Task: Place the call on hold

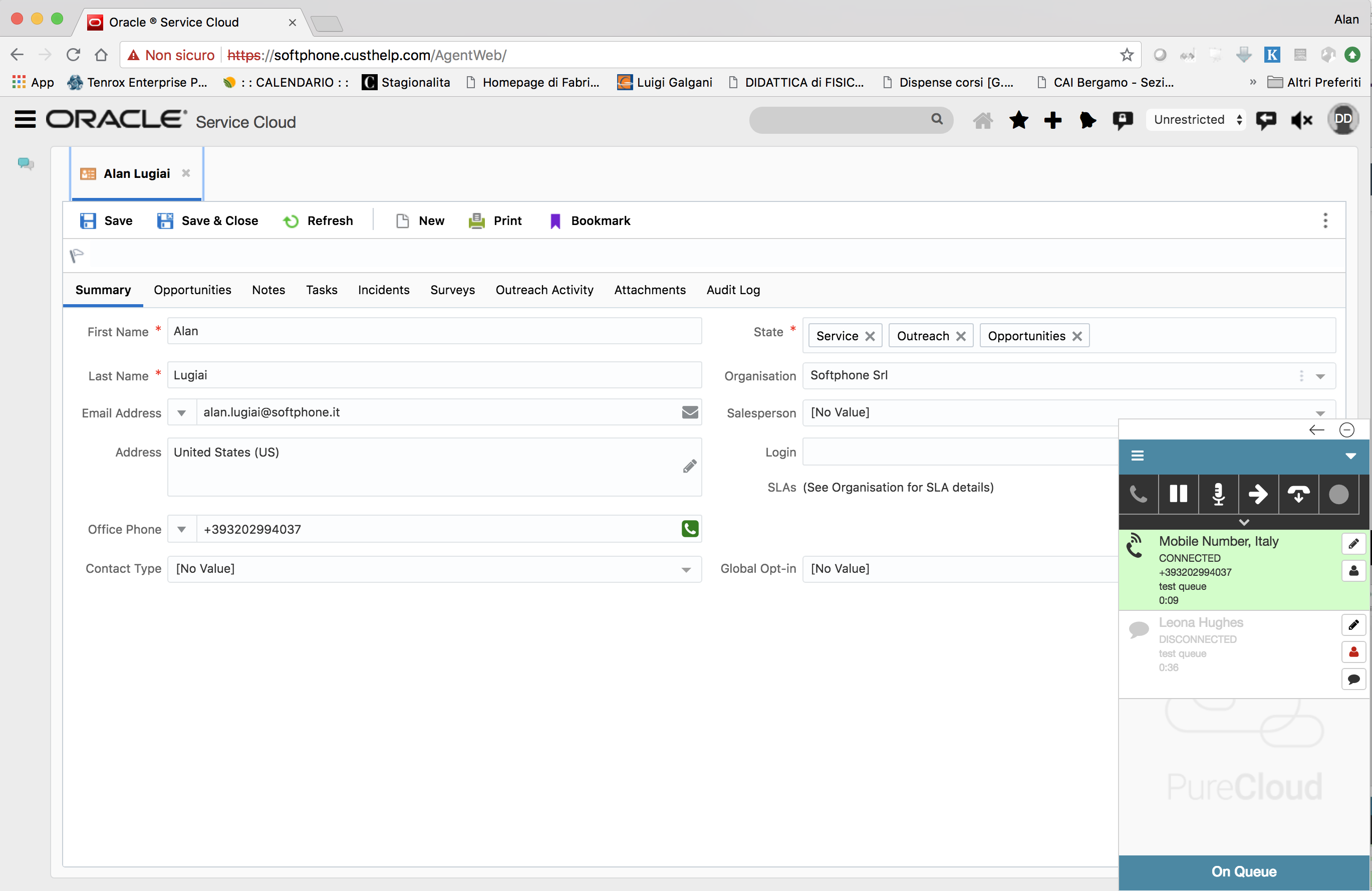Action: (x=1178, y=494)
